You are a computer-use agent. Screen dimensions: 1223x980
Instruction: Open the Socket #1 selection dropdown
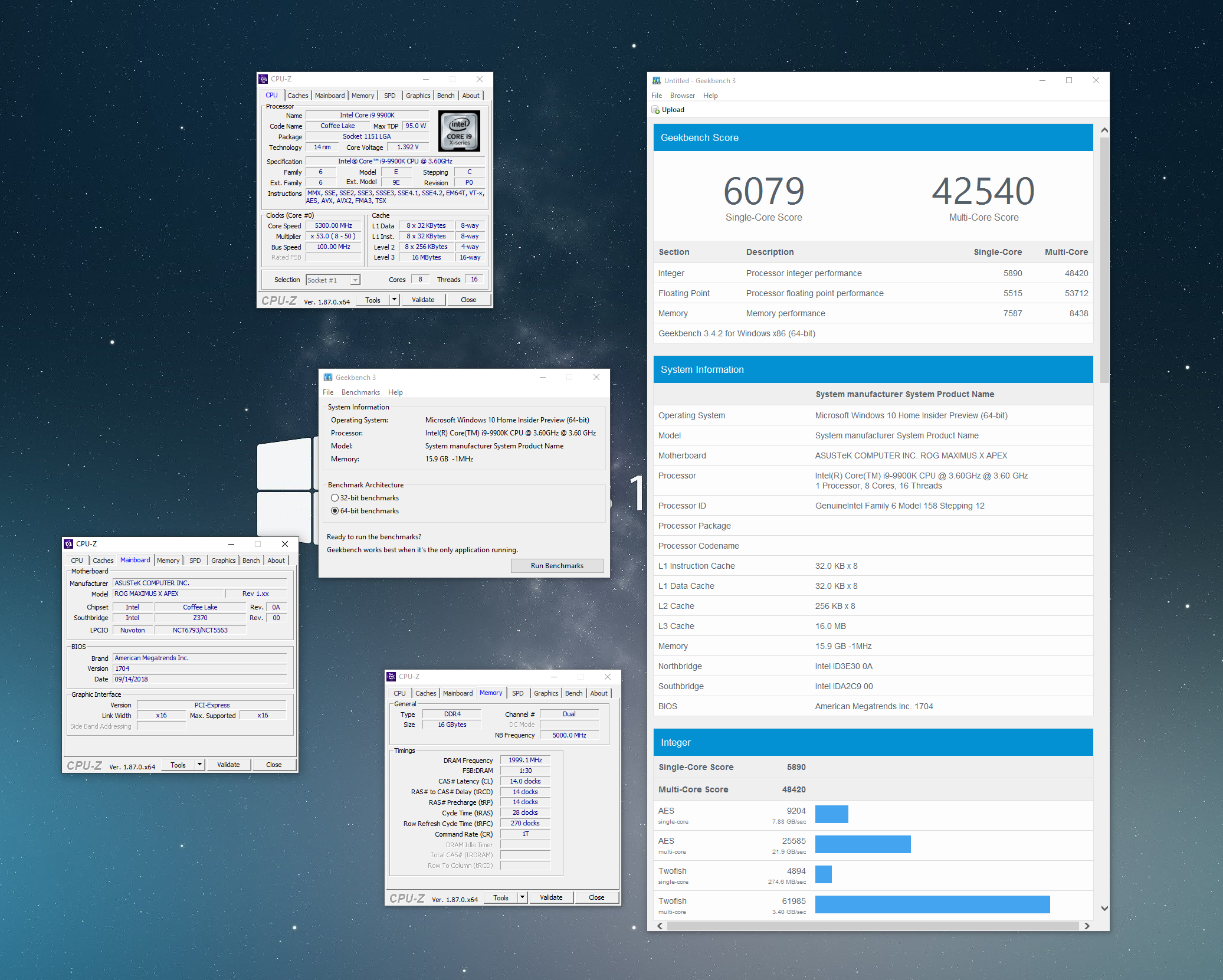(x=355, y=280)
